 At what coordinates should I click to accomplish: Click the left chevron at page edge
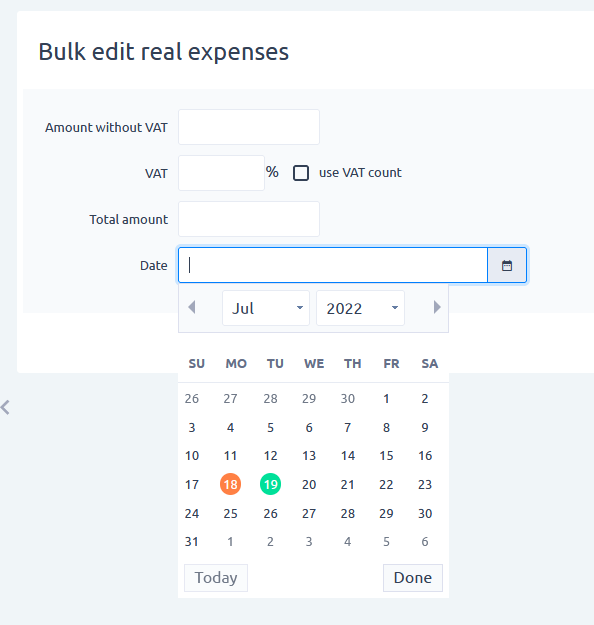pyautogui.click(x=5, y=408)
